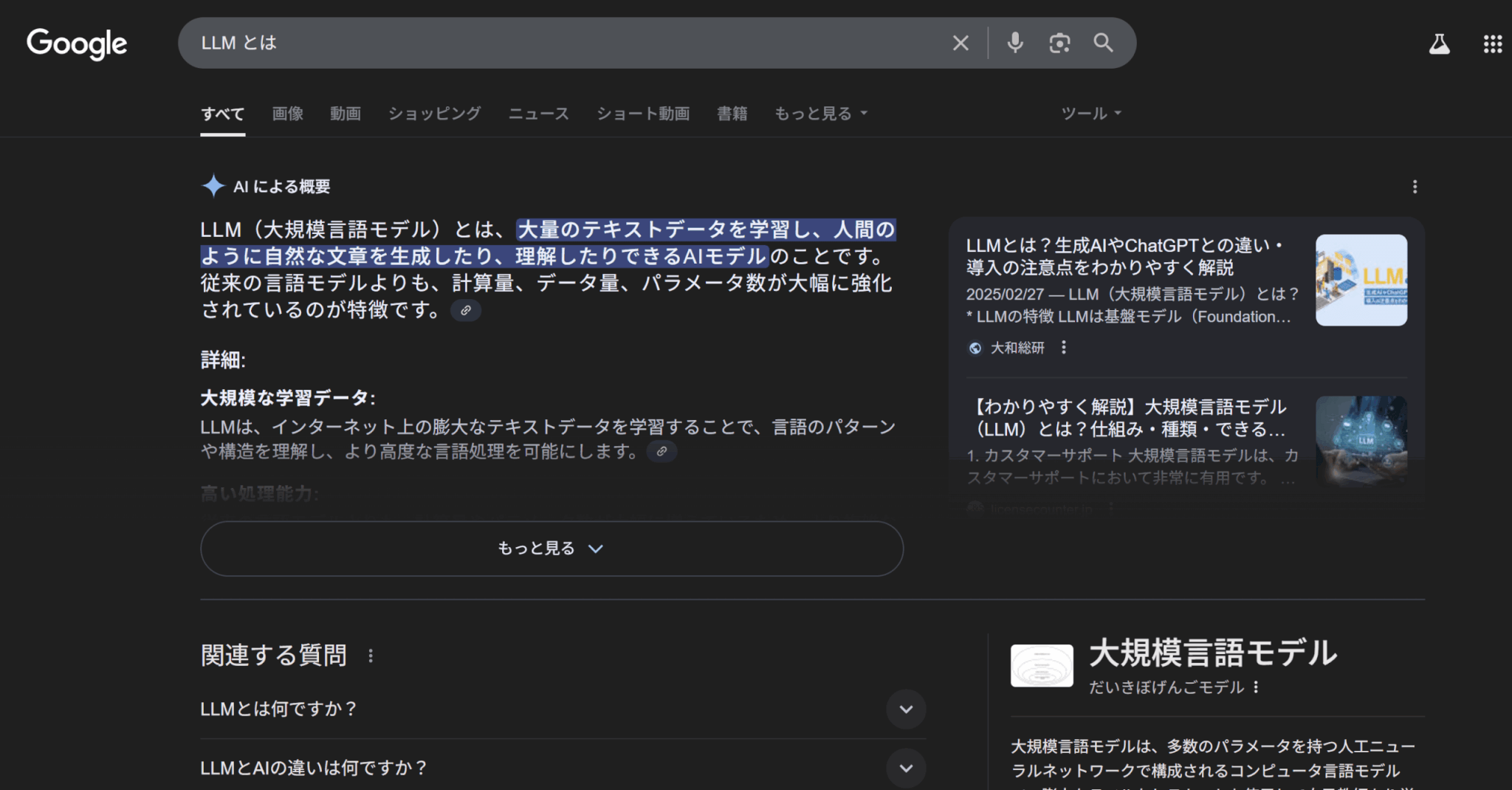
Task: Click the 大和総研 source name
Action: pyautogui.click(x=1017, y=348)
